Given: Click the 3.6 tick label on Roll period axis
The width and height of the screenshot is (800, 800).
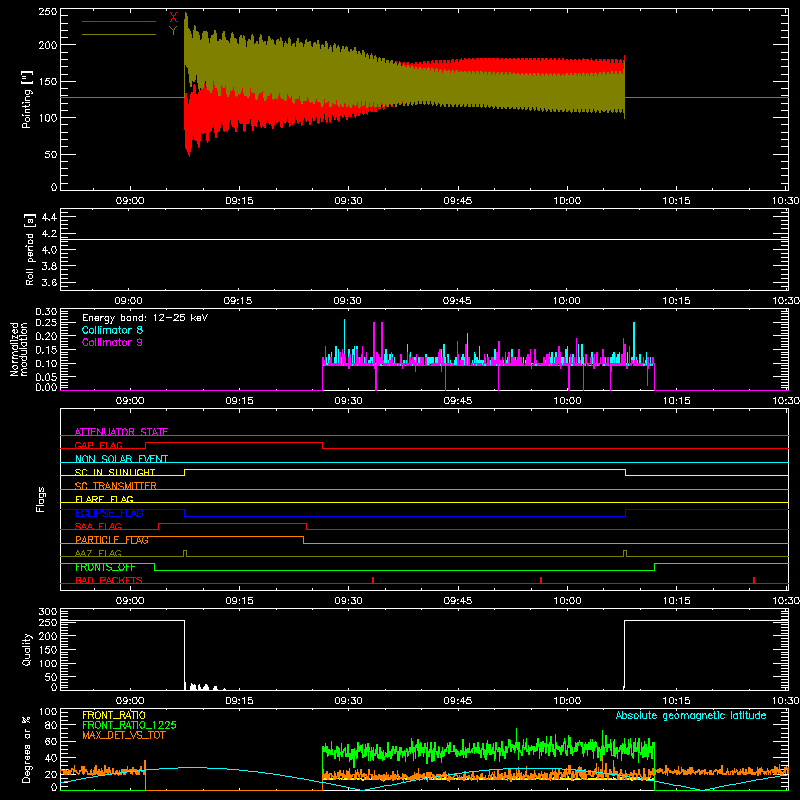Looking at the screenshot, I should tap(49, 282).
